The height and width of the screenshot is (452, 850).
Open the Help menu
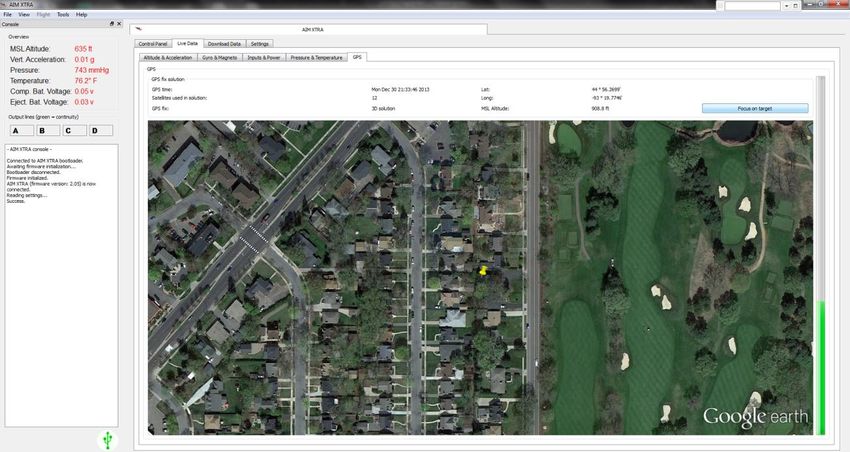[x=81, y=15]
